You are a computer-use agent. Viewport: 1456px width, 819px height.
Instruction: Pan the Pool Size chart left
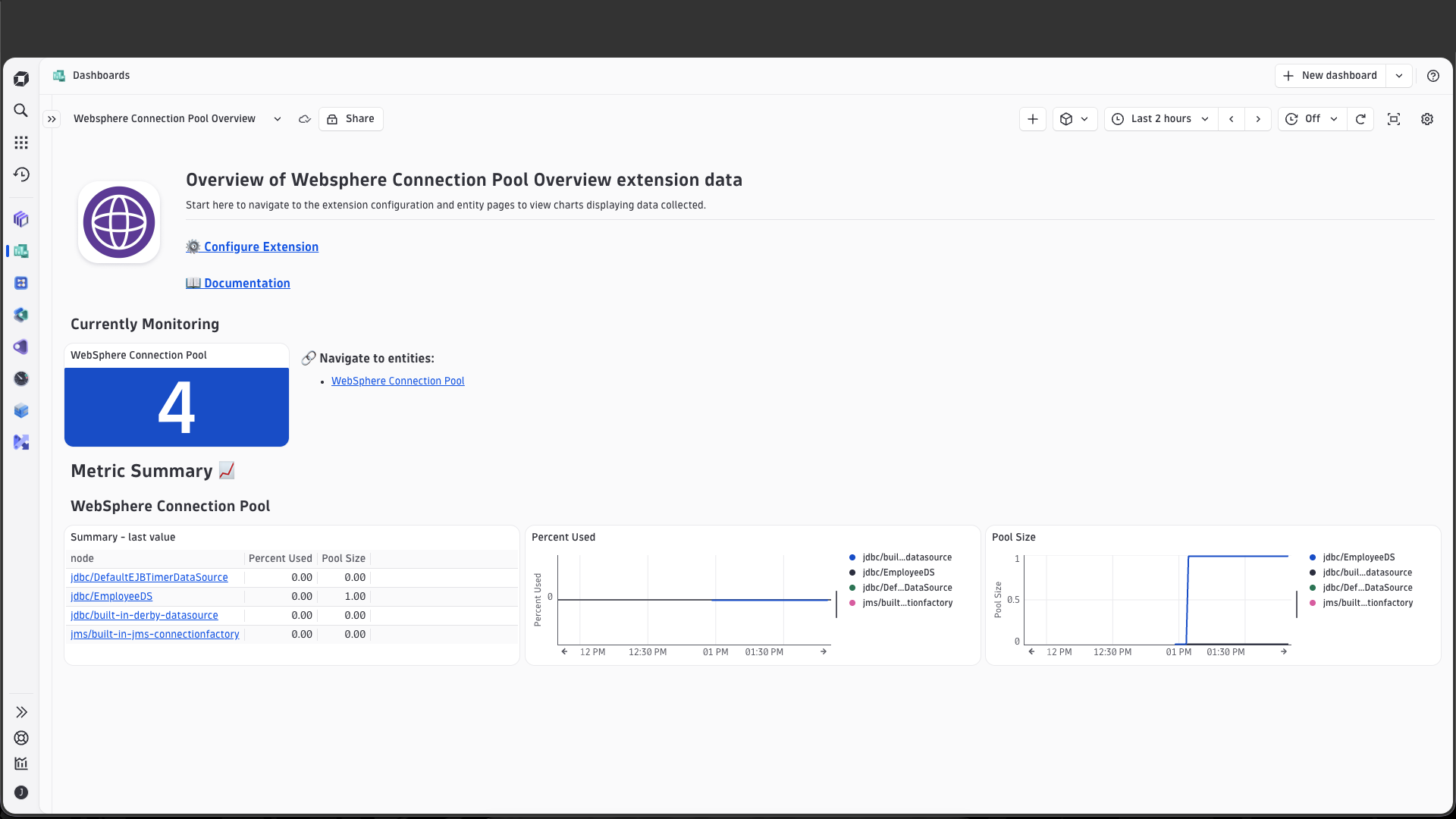(1031, 651)
